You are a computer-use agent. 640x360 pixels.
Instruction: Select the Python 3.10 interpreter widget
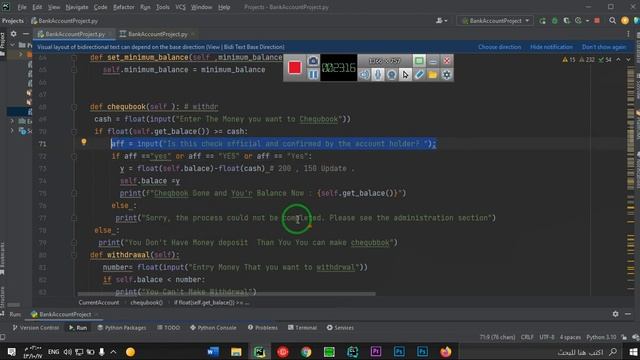(x=601, y=338)
